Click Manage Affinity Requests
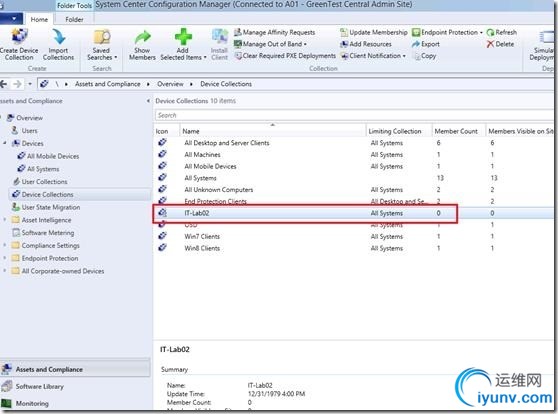This screenshot has width=558, height=414. click(274, 32)
